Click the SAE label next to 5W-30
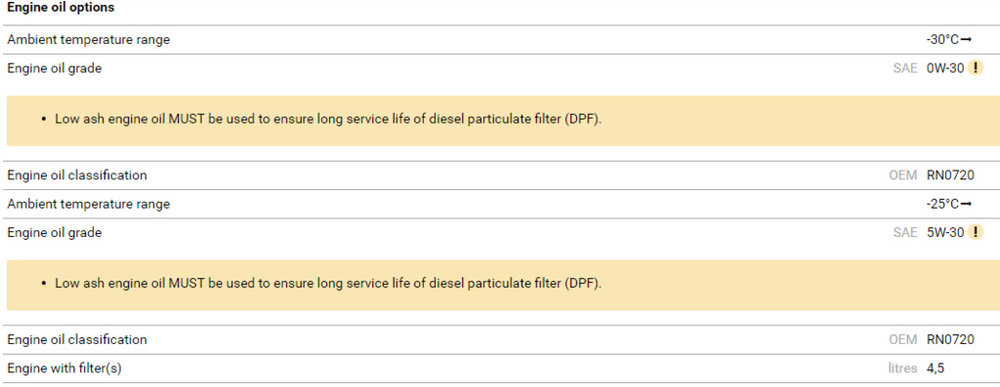Image resolution: width=1000 pixels, height=387 pixels. (x=905, y=233)
